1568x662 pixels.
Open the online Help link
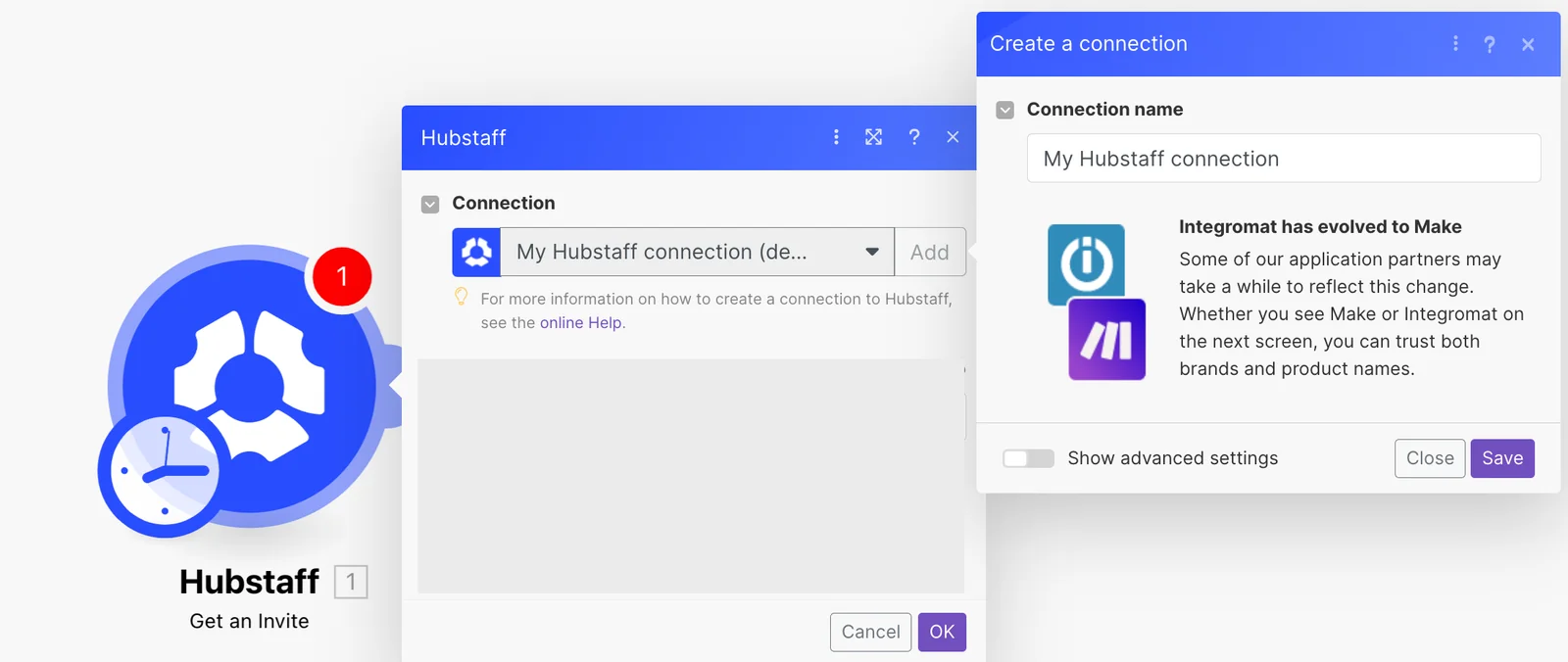(580, 322)
